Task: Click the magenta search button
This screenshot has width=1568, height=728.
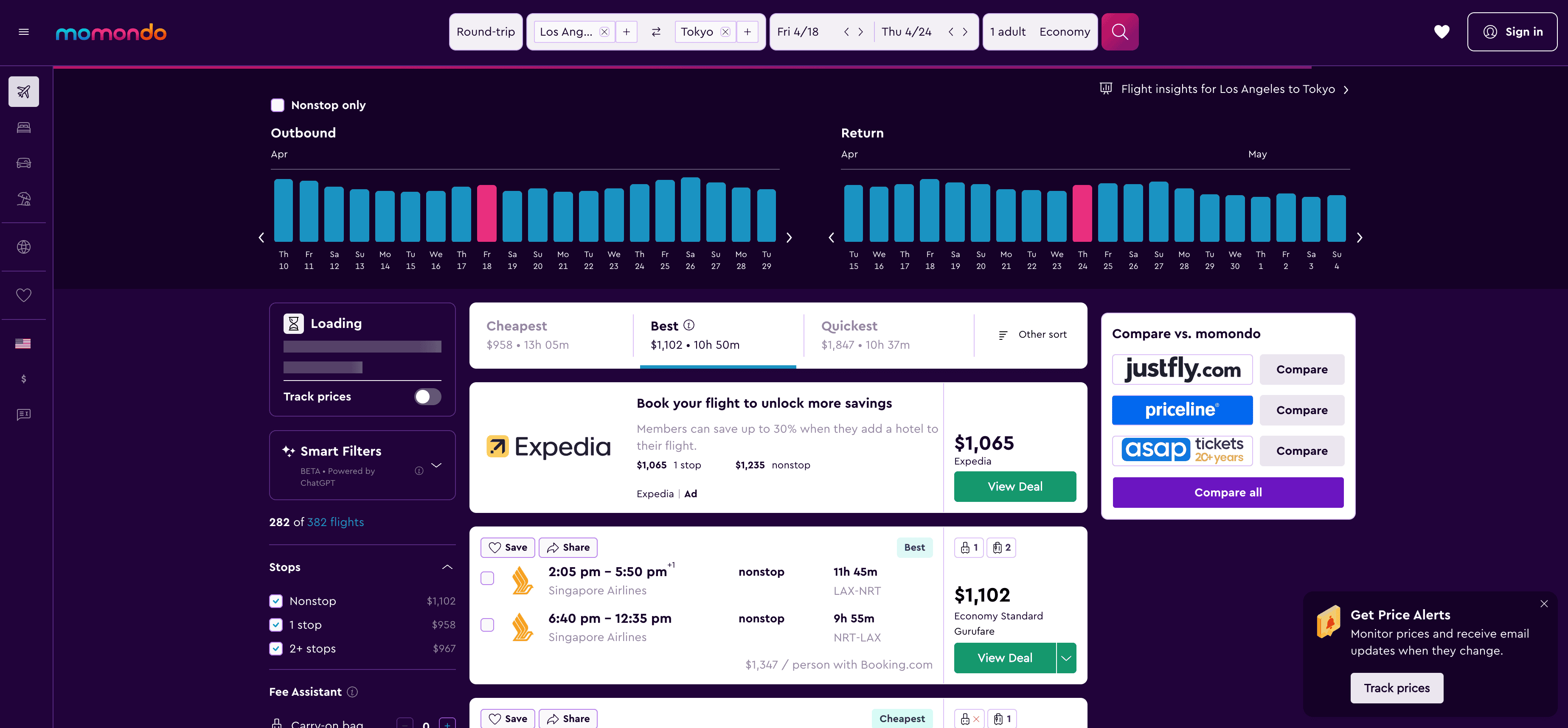Action: coord(1119,32)
